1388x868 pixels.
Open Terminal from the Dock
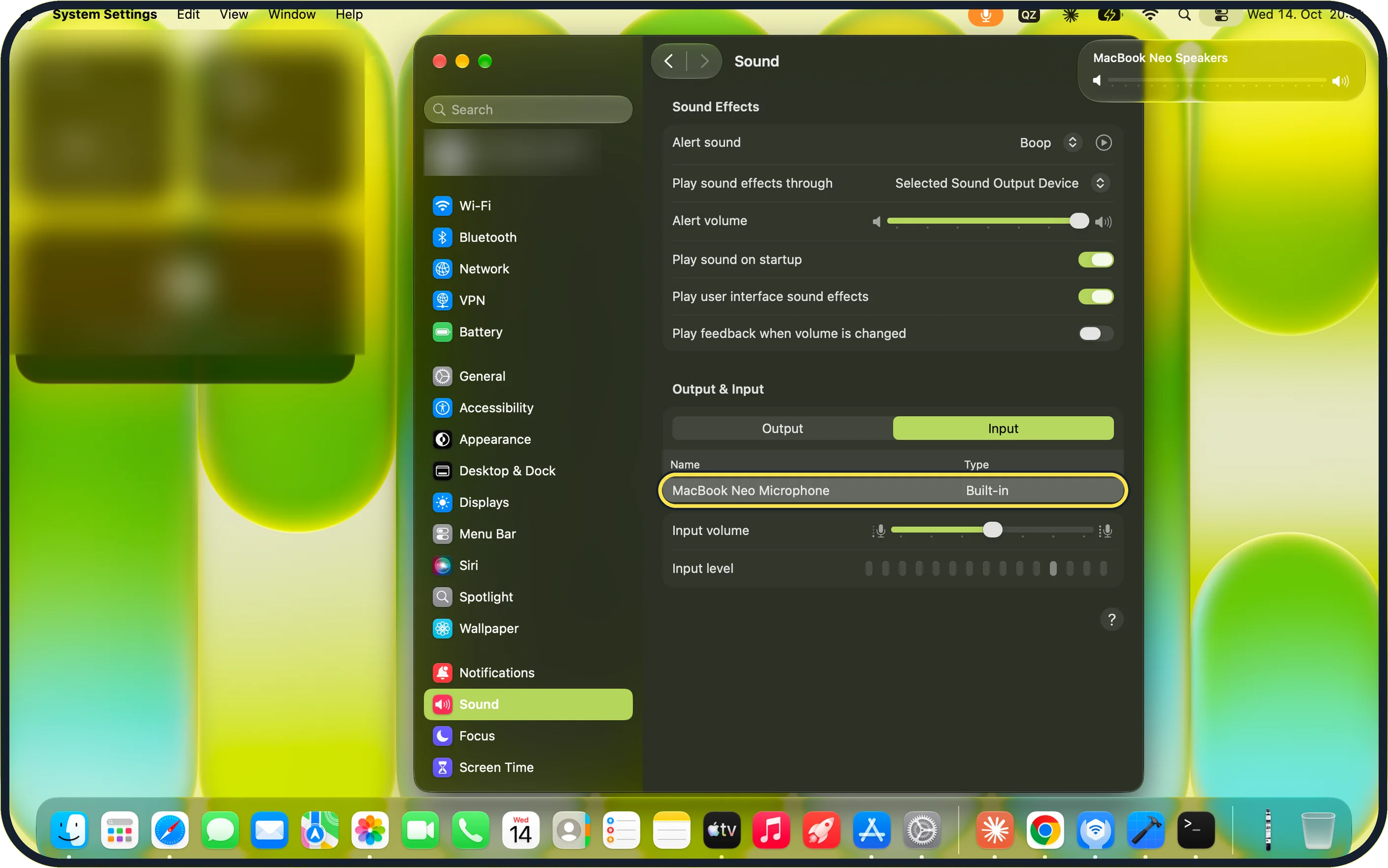(x=1196, y=830)
